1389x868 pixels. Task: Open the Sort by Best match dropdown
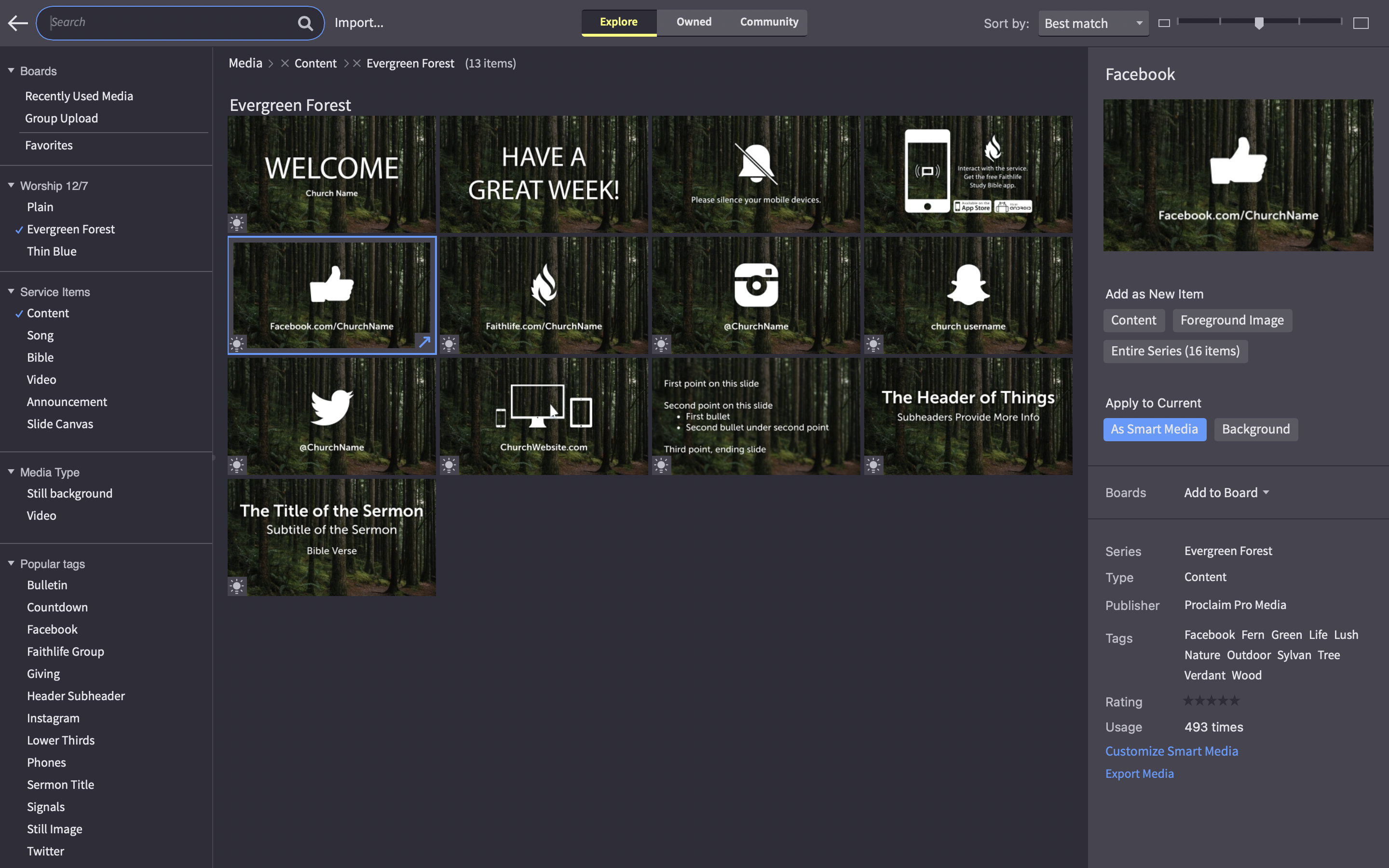[x=1093, y=23]
